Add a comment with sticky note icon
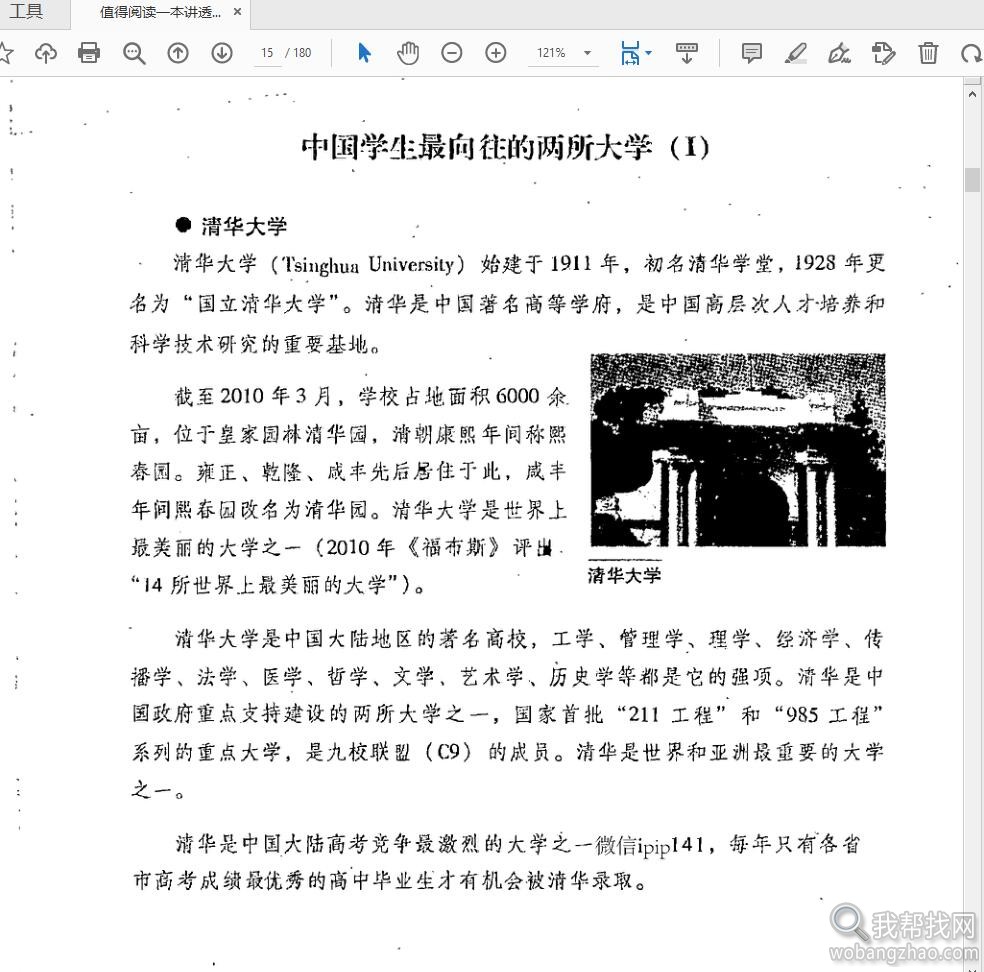Viewport: 984px width, 972px height. (752, 53)
